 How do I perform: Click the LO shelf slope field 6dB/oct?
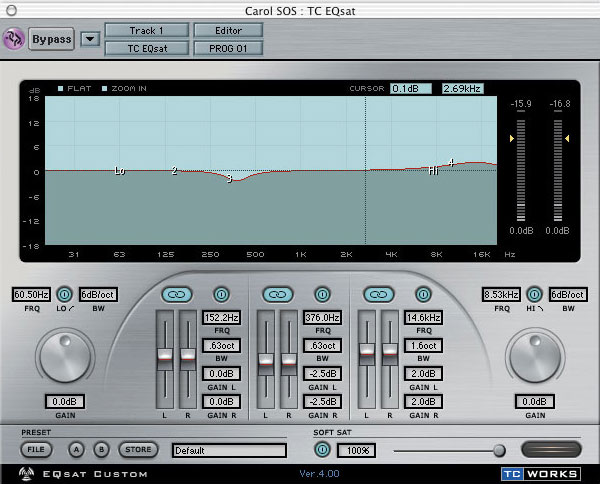(x=98, y=294)
